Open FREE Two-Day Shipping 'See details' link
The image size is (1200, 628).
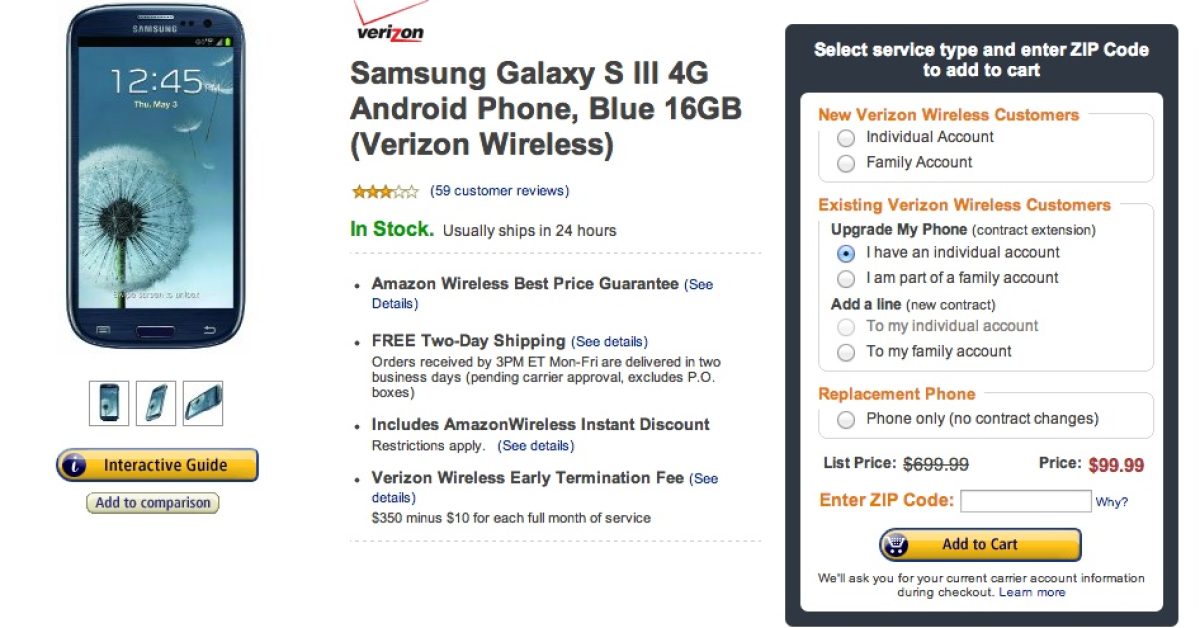click(x=610, y=342)
